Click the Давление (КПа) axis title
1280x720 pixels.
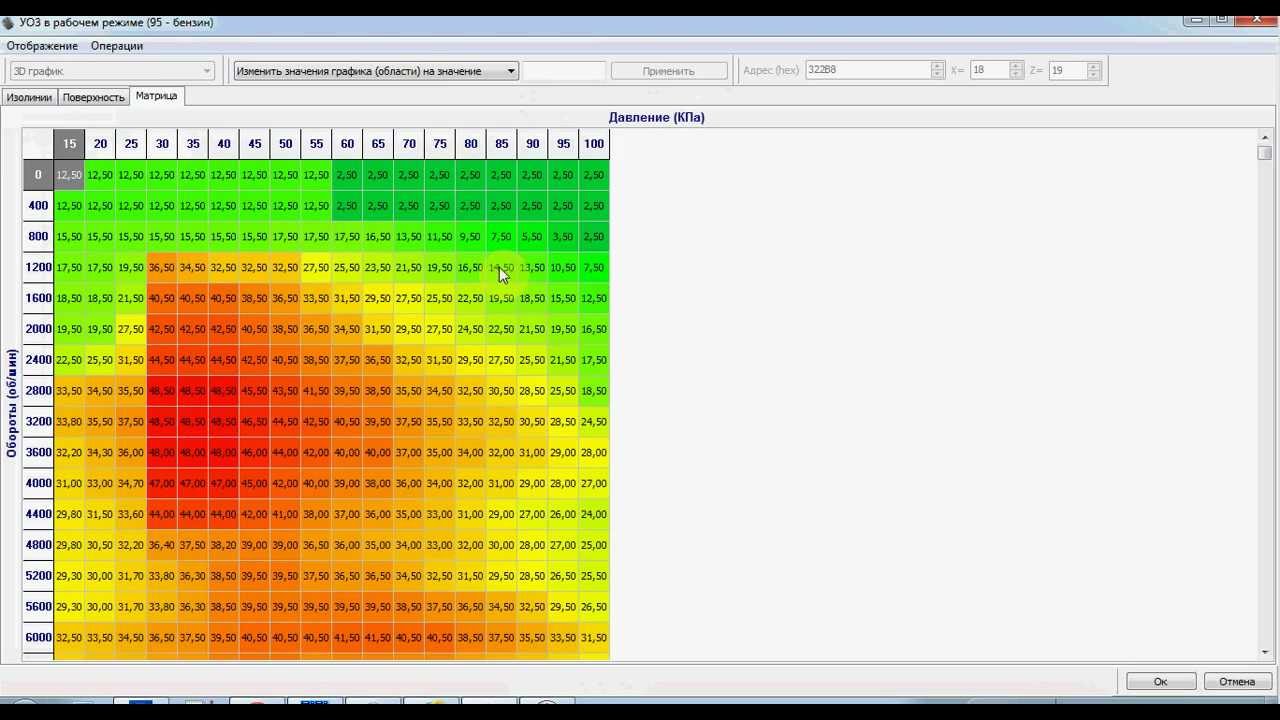point(656,118)
